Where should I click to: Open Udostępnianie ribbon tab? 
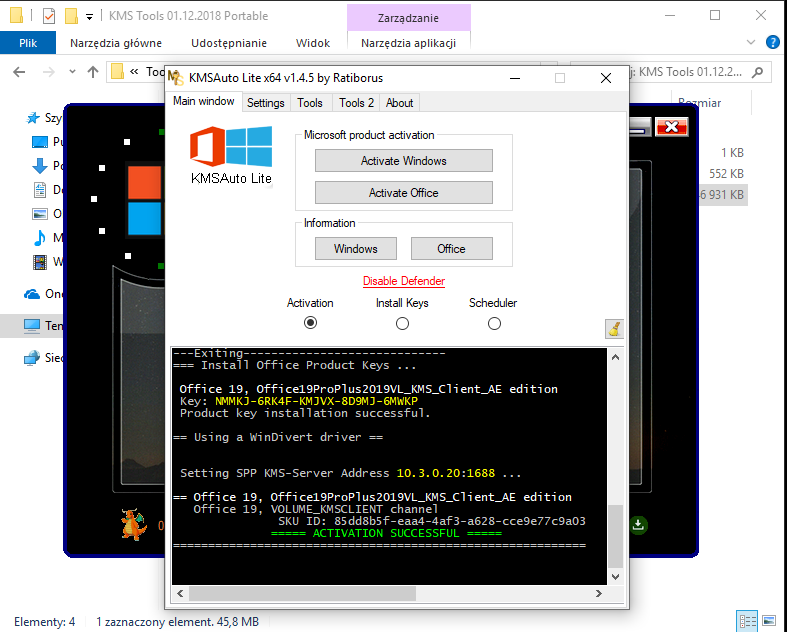(229, 43)
